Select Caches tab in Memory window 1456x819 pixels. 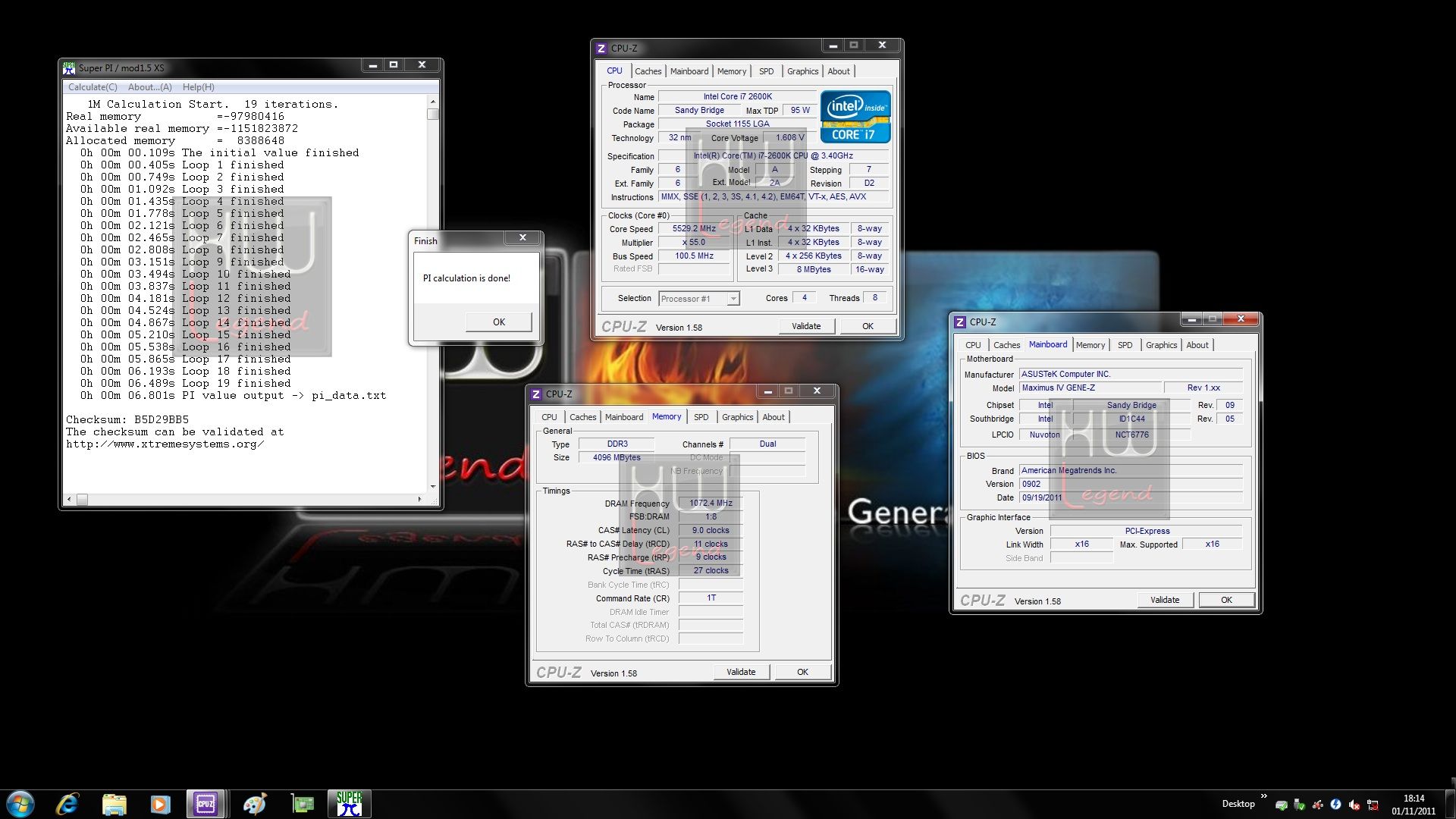point(582,417)
